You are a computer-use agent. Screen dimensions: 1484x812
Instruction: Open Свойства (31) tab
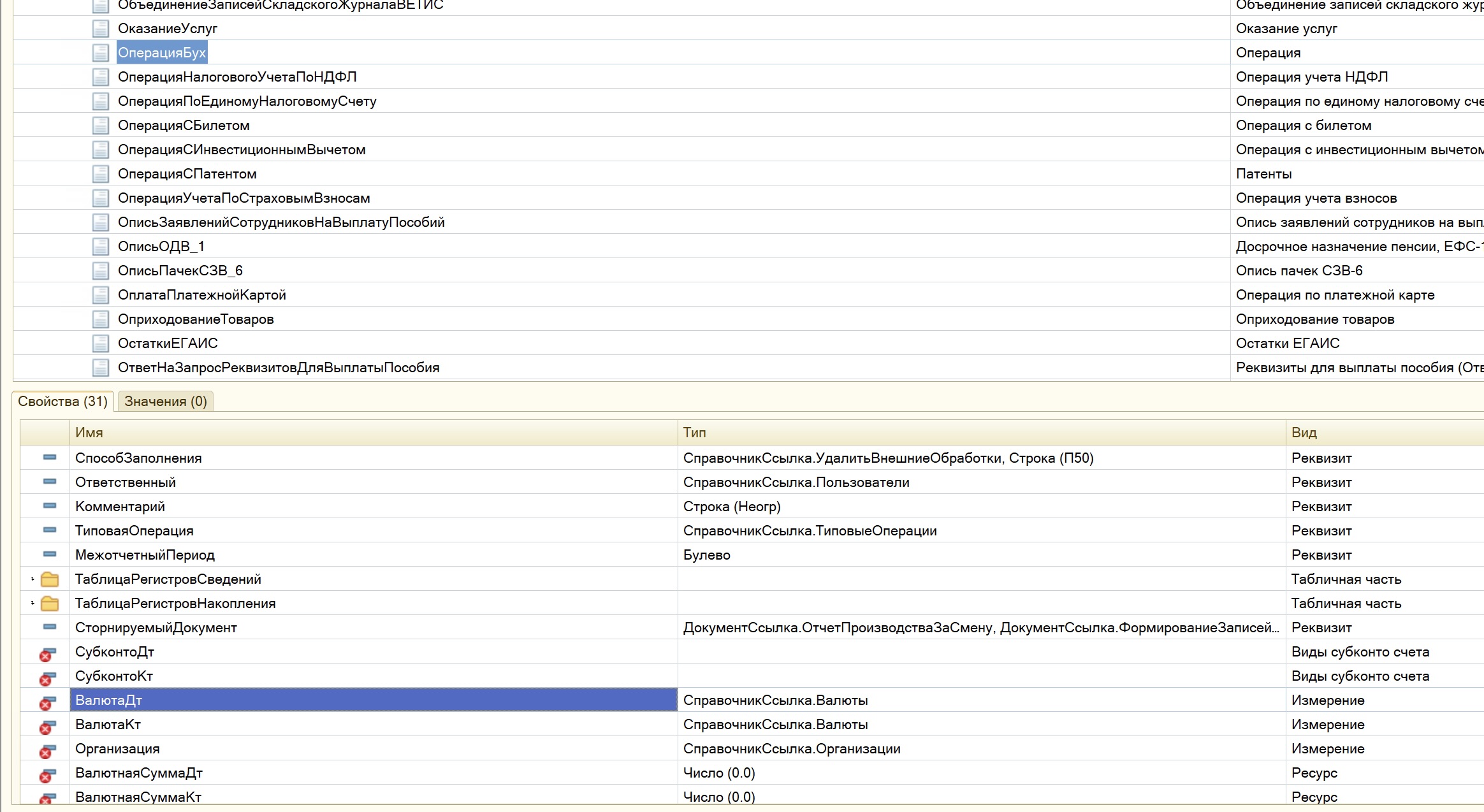coord(62,402)
